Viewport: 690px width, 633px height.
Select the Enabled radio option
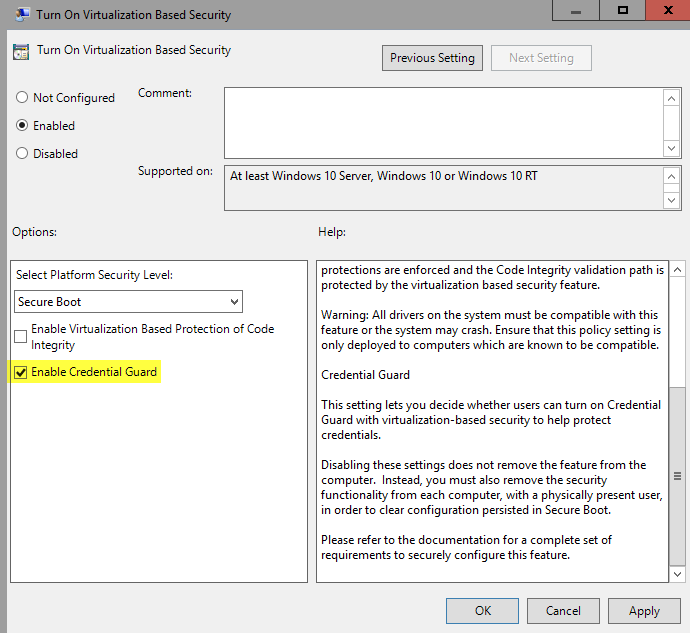(22, 126)
